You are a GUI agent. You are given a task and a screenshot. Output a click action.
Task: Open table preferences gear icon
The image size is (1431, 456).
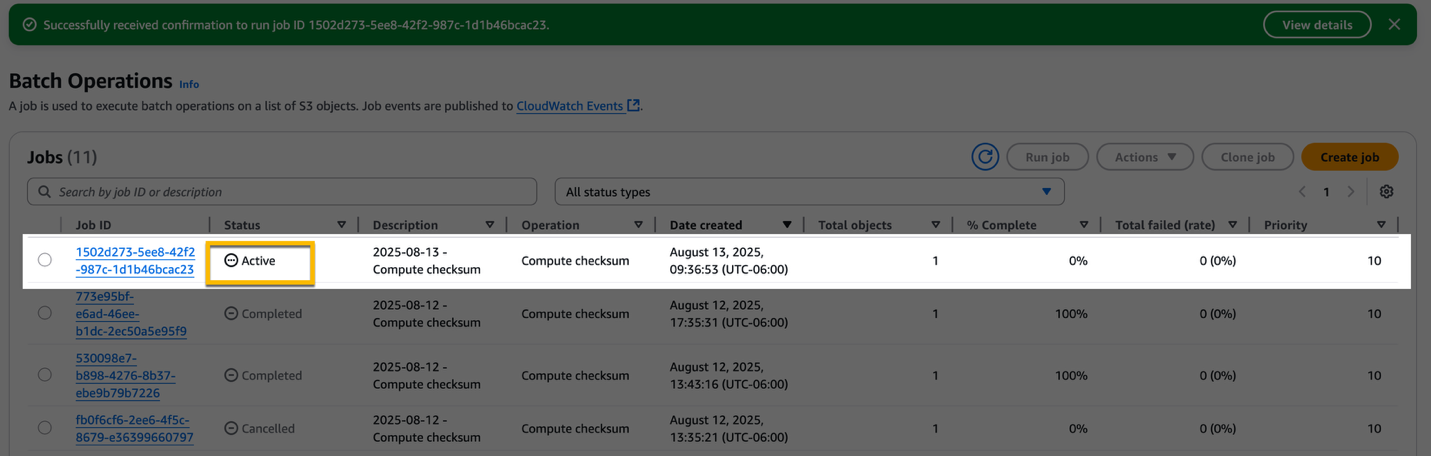click(1386, 192)
